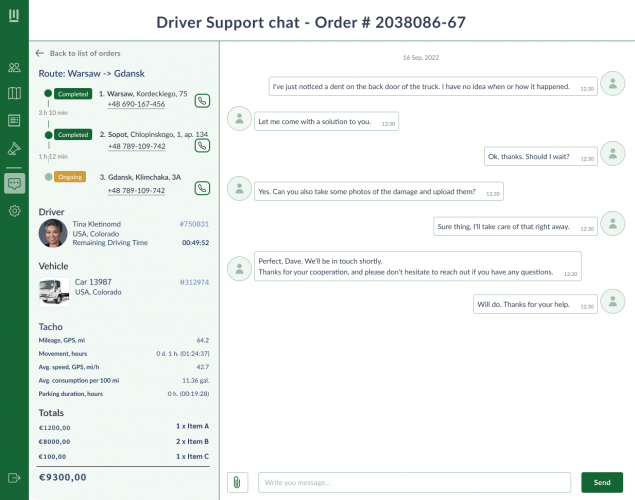Click the 16 Sep, 2022 date label
This screenshot has width=635, height=500.
pyautogui.click(x=421, y=57)
